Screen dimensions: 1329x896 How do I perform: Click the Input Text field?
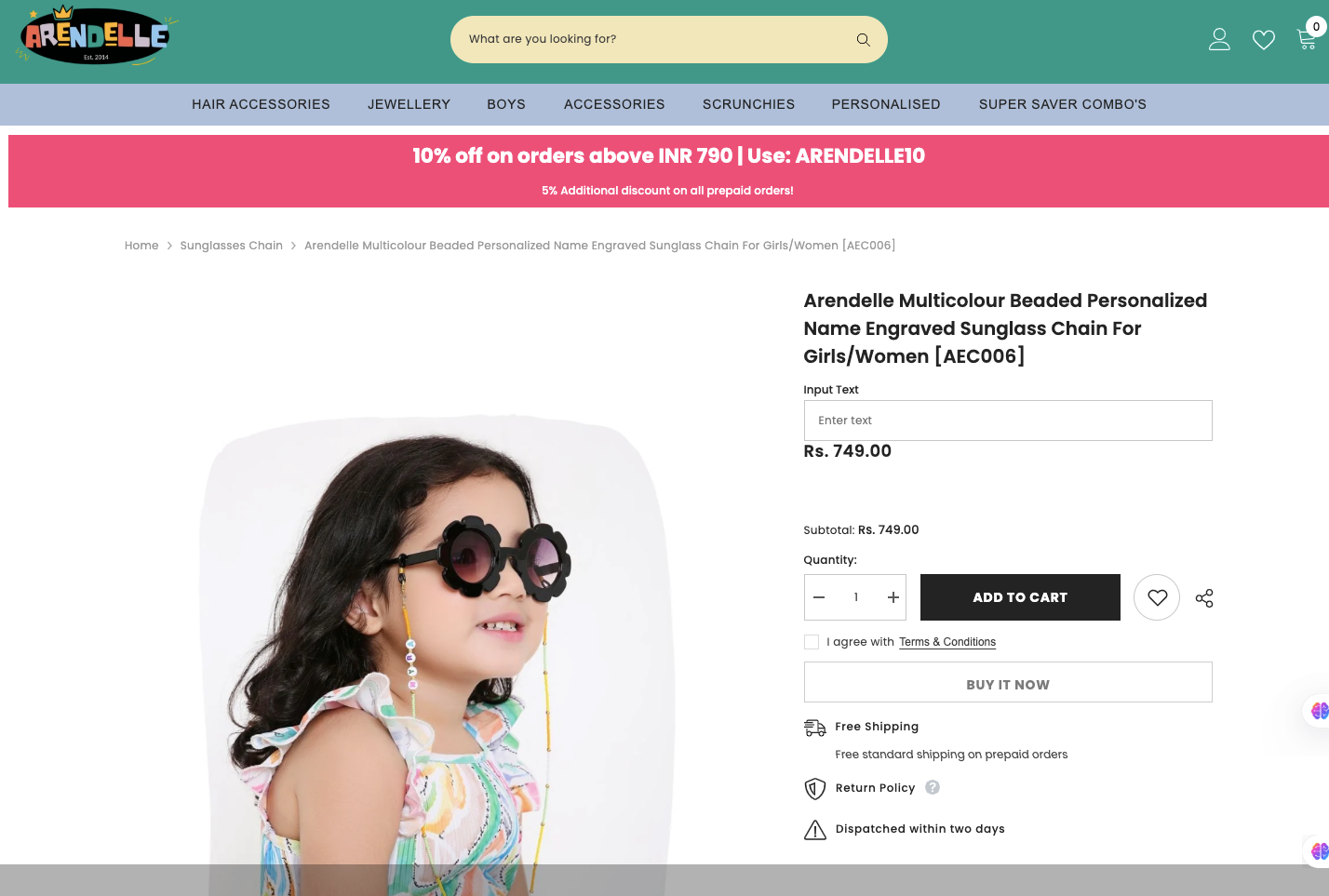[1008, 421]
